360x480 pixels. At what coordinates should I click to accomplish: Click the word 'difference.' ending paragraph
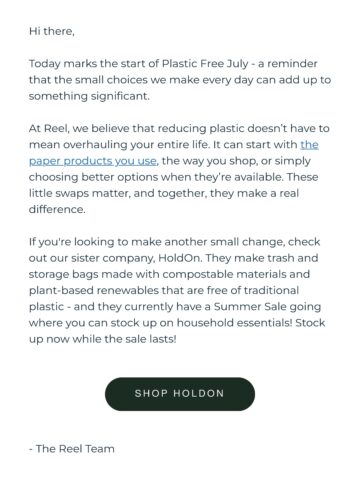pyautogui.click(x=57, y=209)
